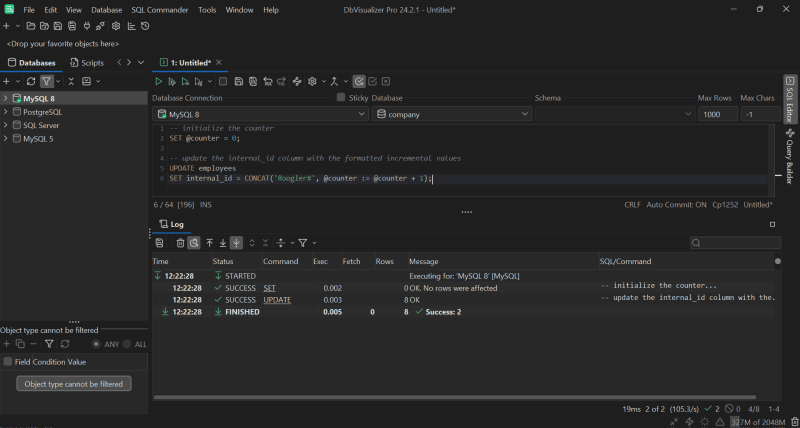Click the Stop execution square icon
The height and width of the screenshot is (428, 800).
coord(223,81)
